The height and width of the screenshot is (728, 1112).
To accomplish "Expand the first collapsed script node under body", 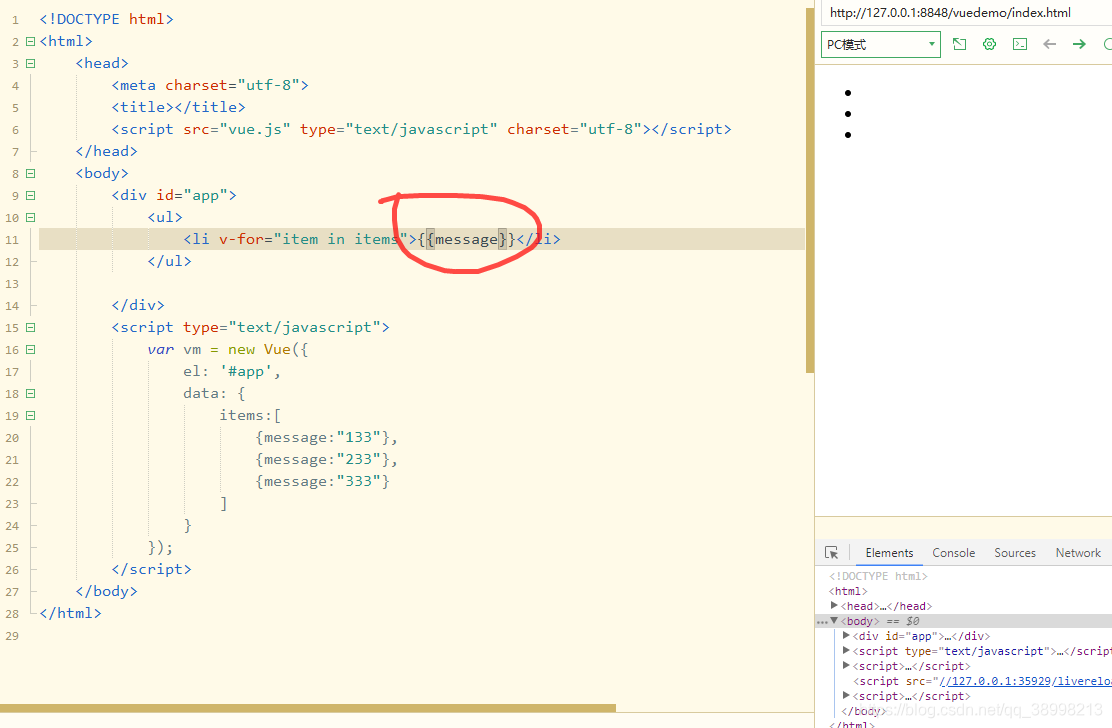I will 846,666.
